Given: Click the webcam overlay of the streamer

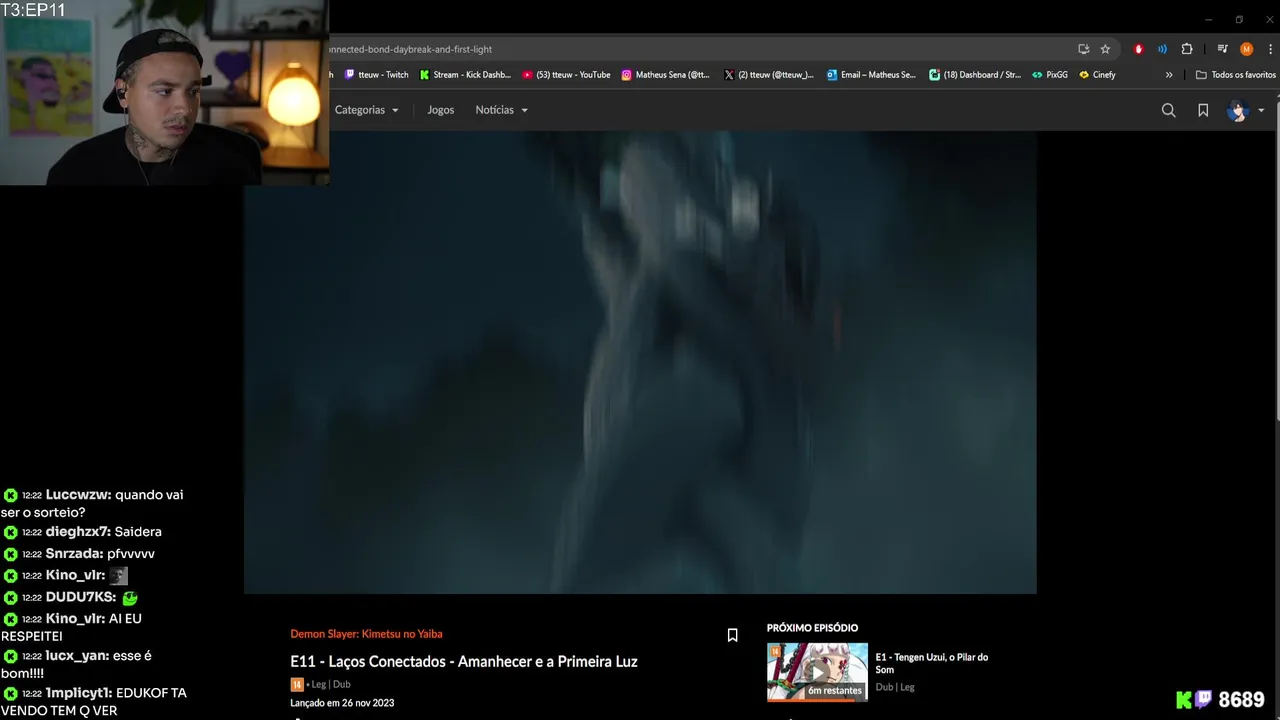Looking at the screenshot, I should (x=164, y=93).
